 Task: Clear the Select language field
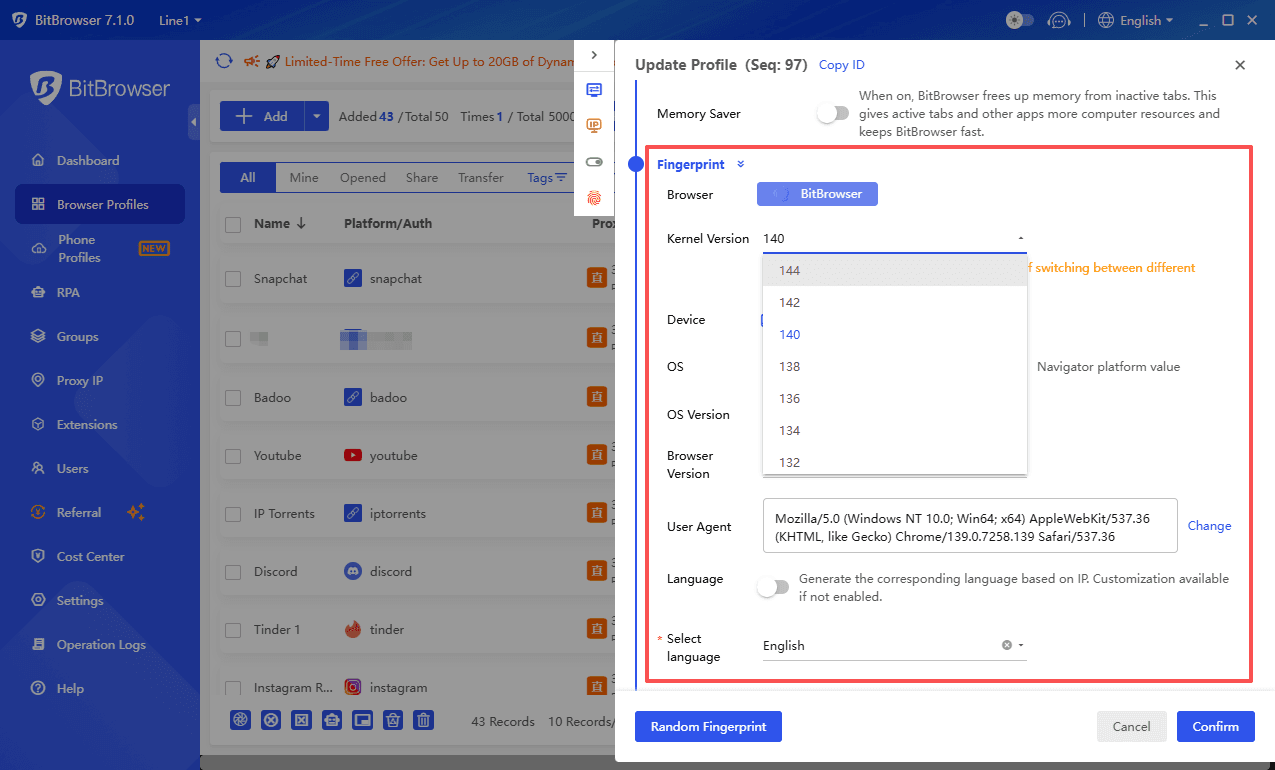(1007, 645)
